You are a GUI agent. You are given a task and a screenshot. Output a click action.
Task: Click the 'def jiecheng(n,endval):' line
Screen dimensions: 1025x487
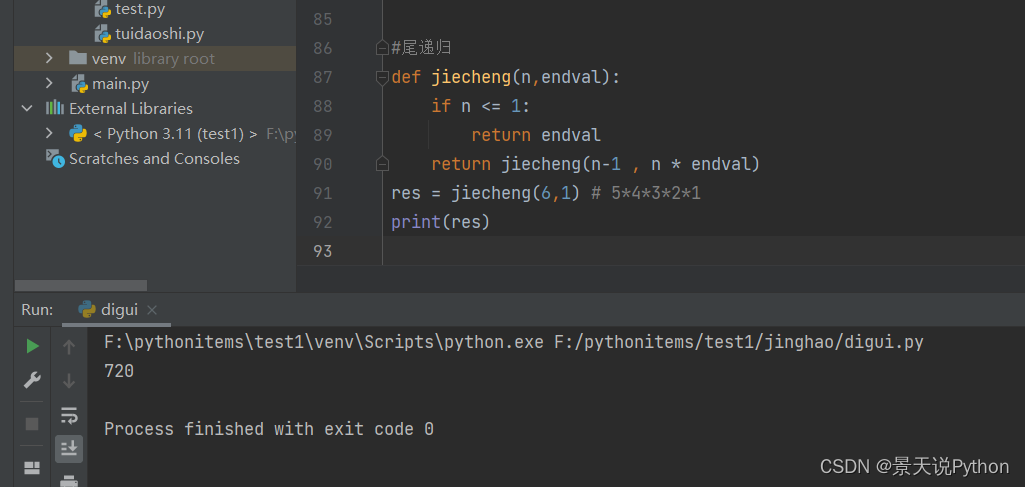coord(505,77)
